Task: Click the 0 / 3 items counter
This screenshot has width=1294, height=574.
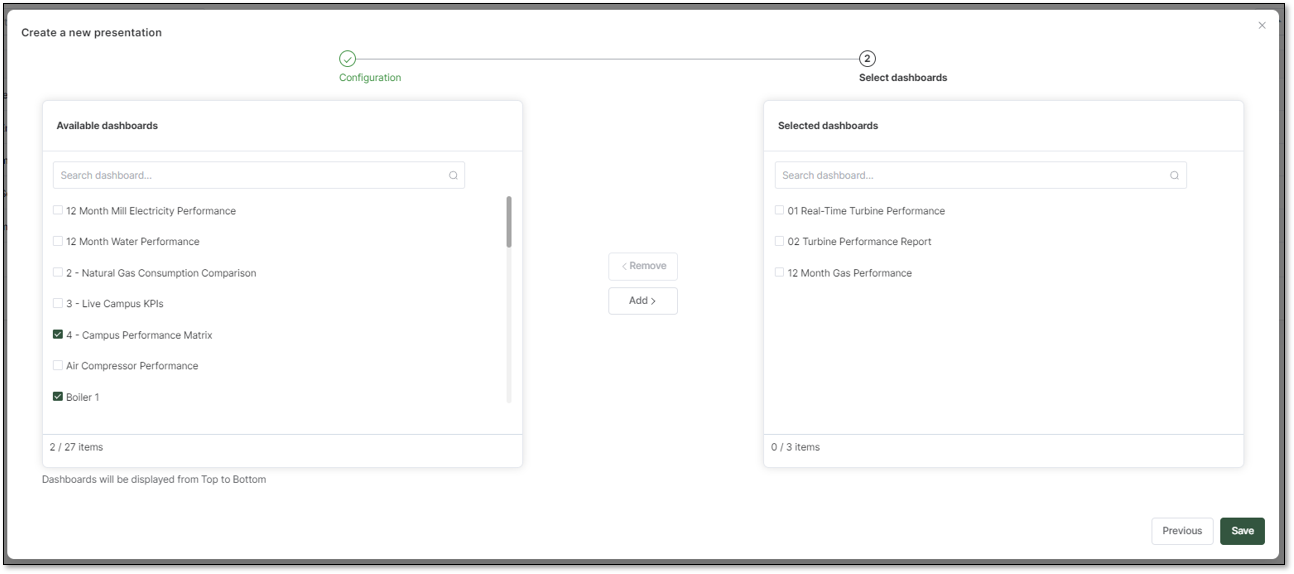Action: click(x=795, y=447)
